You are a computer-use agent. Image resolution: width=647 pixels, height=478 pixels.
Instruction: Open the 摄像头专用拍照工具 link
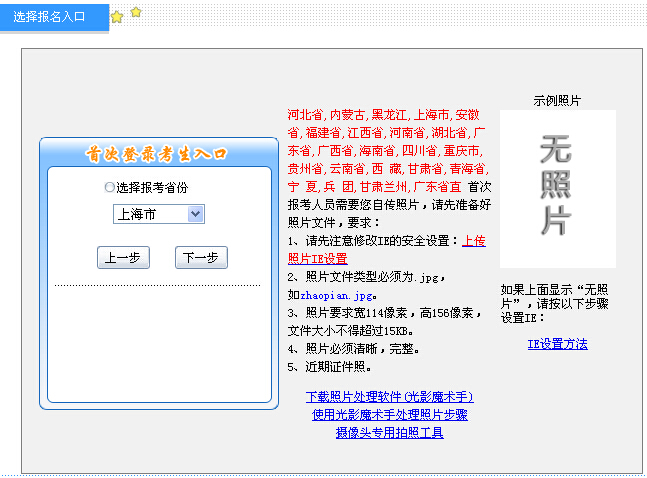point(389,433)
